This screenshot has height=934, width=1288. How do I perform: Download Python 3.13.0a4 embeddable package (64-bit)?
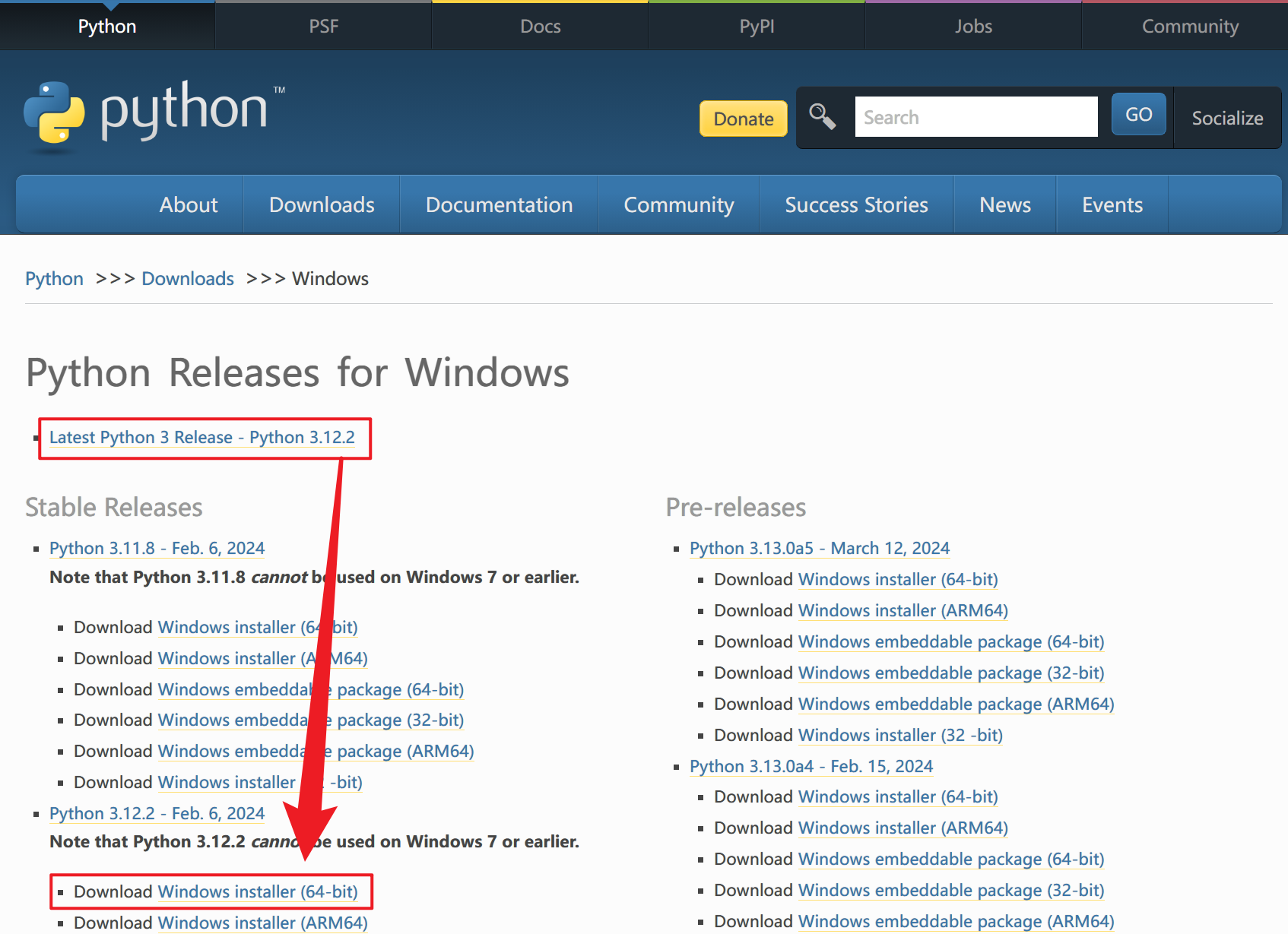click(x=951, y=859)
